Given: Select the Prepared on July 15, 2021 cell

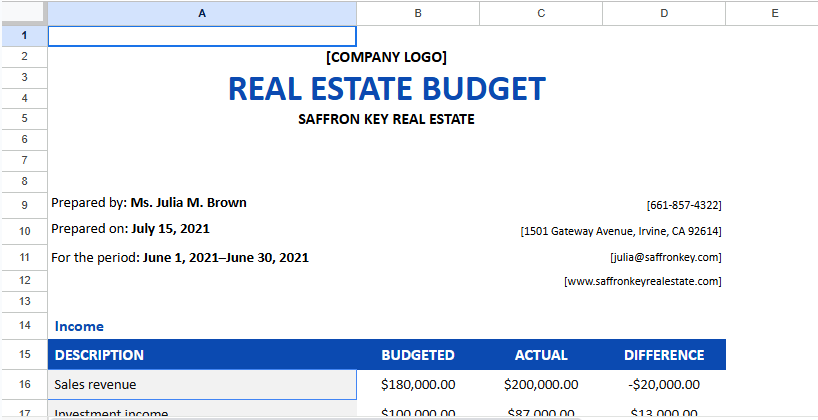Looking at the screenshot, I should (x=130, y=229).
